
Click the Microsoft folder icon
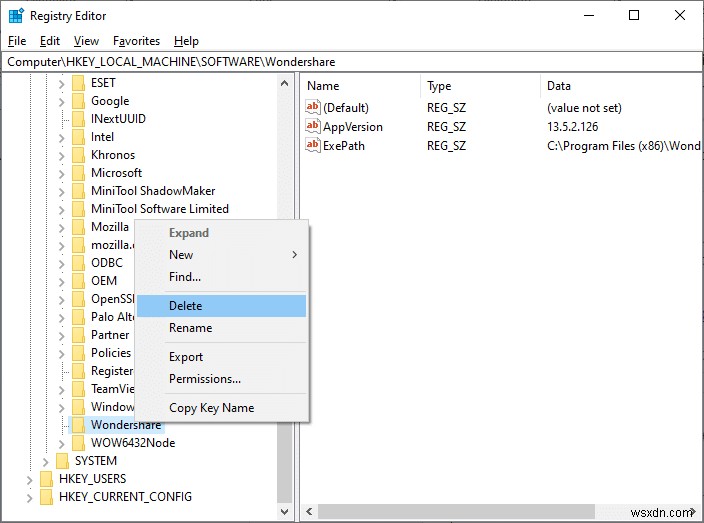point(78,173)
